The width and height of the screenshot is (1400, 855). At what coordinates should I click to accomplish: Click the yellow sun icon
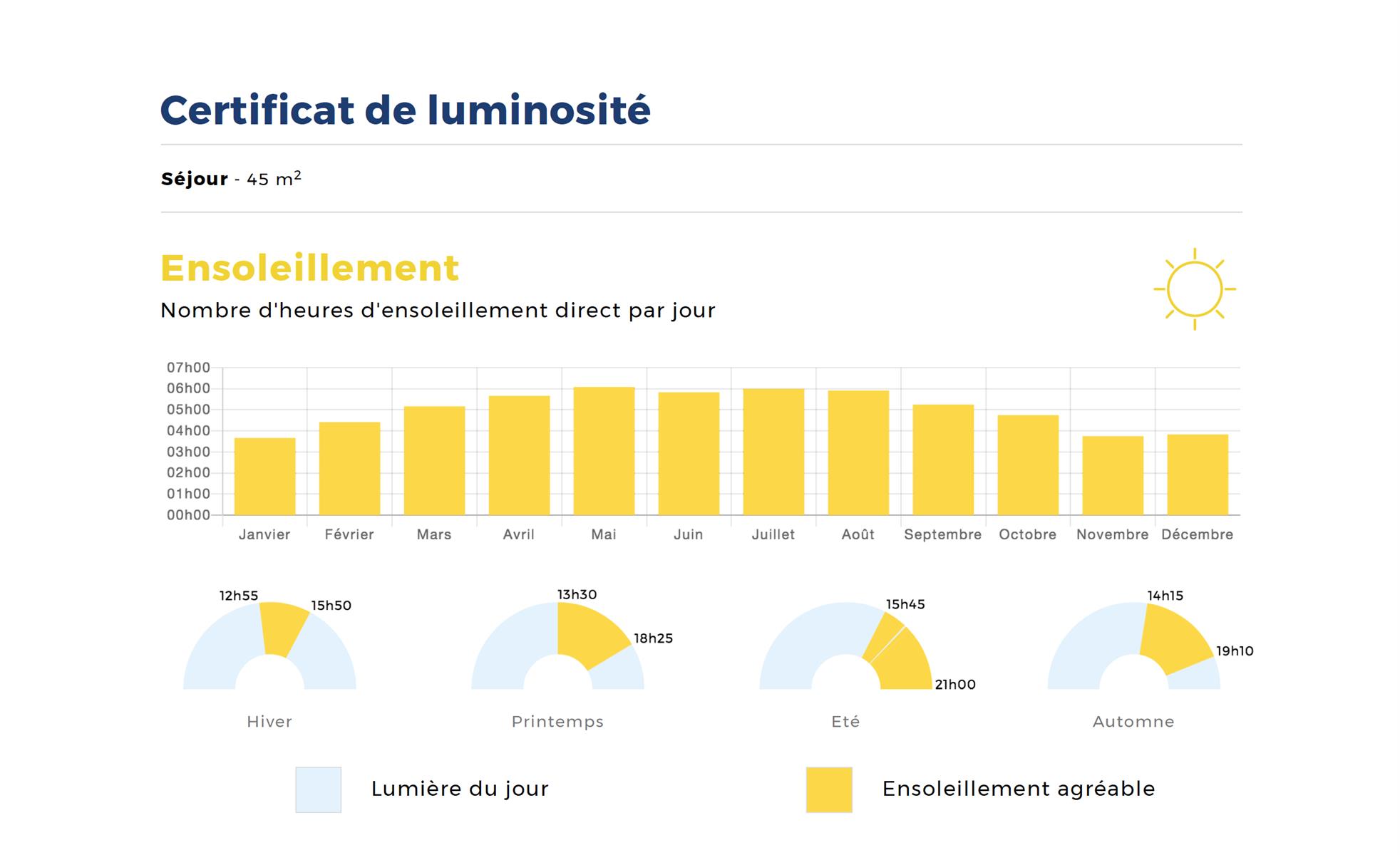[1195, 289]
